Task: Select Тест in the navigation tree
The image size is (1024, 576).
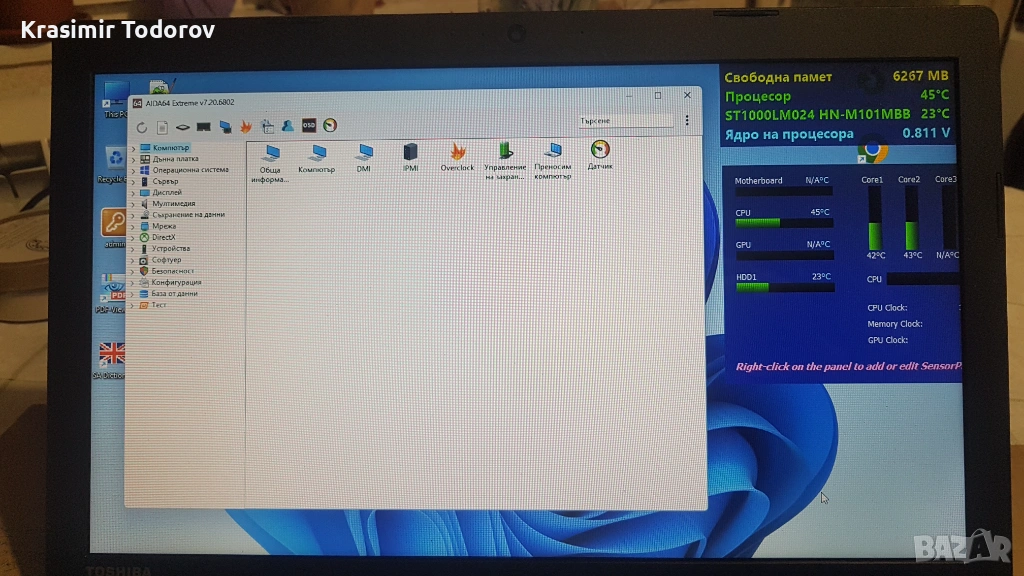Action: click(x=159, y=305)
